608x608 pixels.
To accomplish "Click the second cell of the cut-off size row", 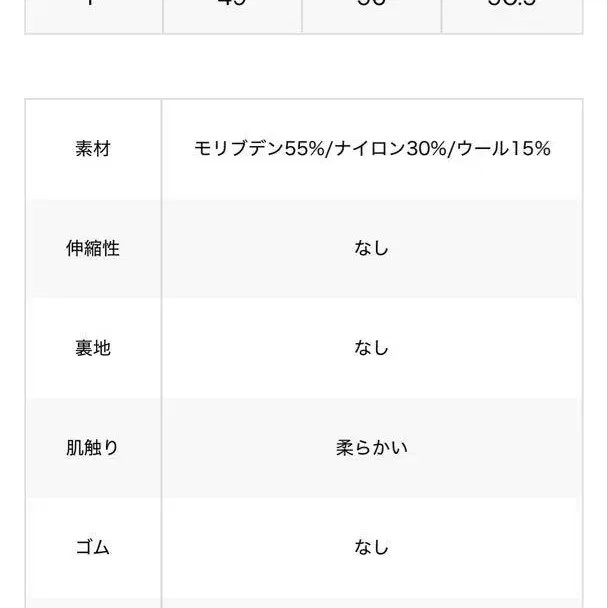I will 232,14.
